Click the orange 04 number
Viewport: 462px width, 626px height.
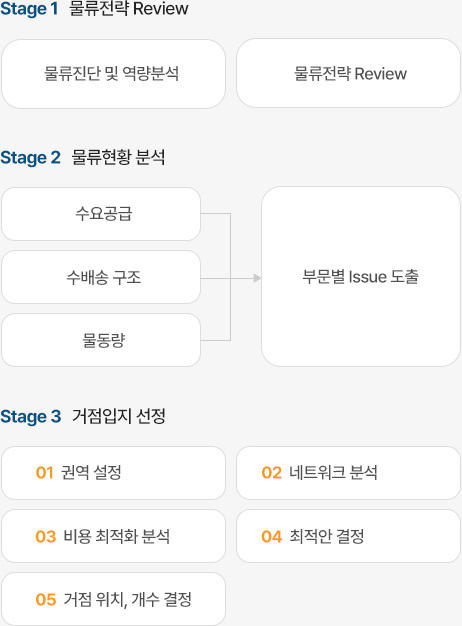point(272,537)
